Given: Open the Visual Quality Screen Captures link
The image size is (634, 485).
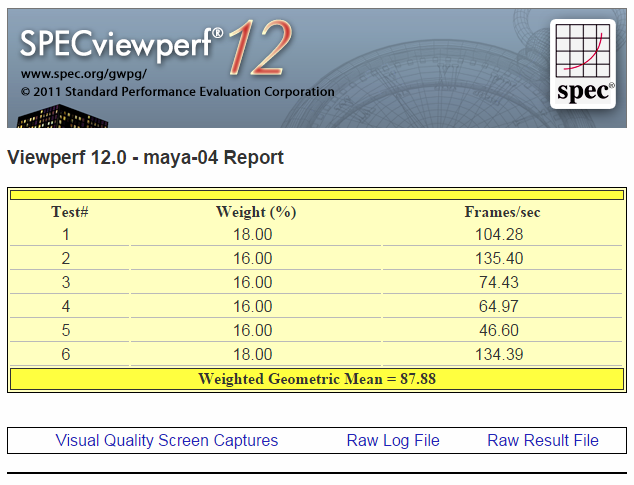Looking at the screenshot, I should click(x=167, y=441).
